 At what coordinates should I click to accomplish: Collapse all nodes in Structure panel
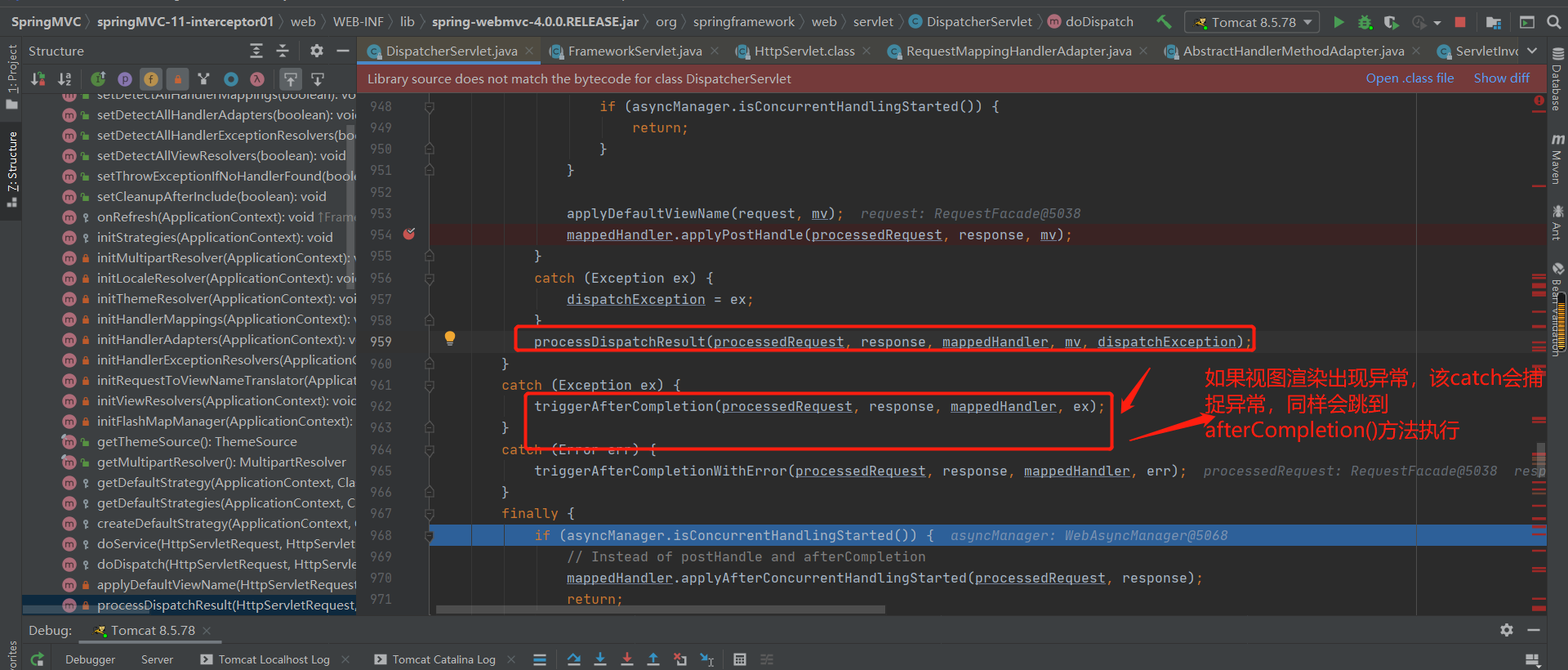[x=283, y=51]
